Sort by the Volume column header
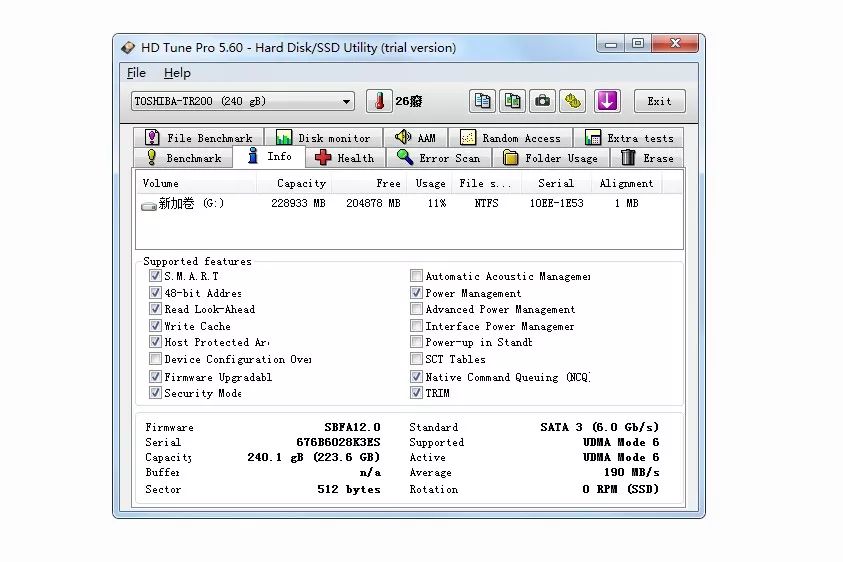843x562 pixels. [196, 183]
